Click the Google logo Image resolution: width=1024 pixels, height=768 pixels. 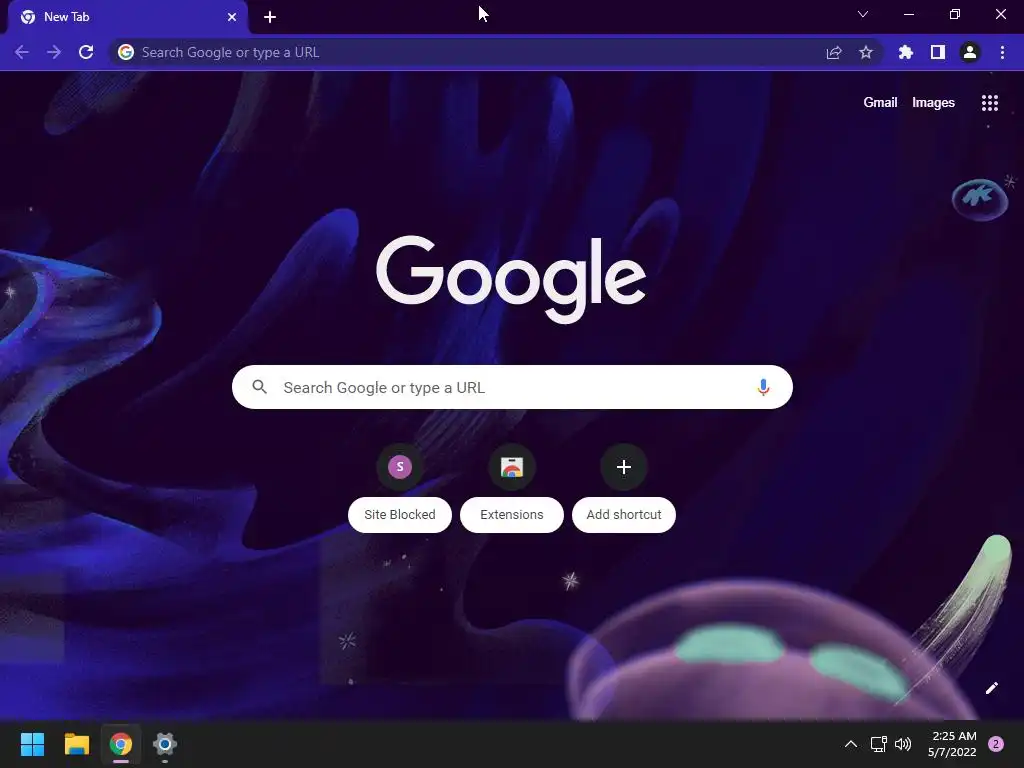(511, 279)
